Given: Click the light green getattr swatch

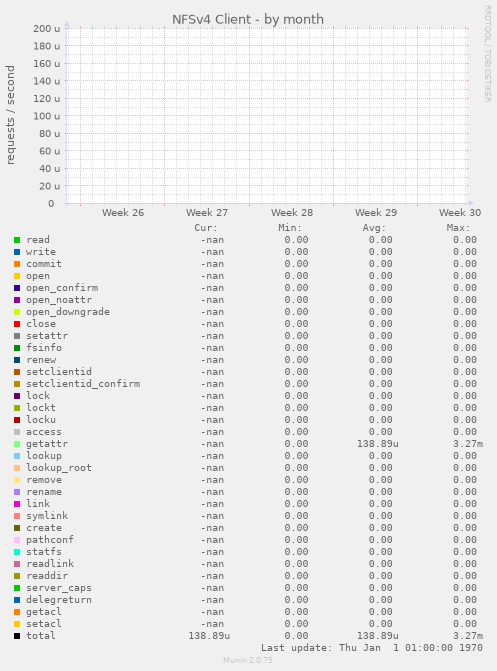Looking at the screenshot, I should (x=17, y=444).
